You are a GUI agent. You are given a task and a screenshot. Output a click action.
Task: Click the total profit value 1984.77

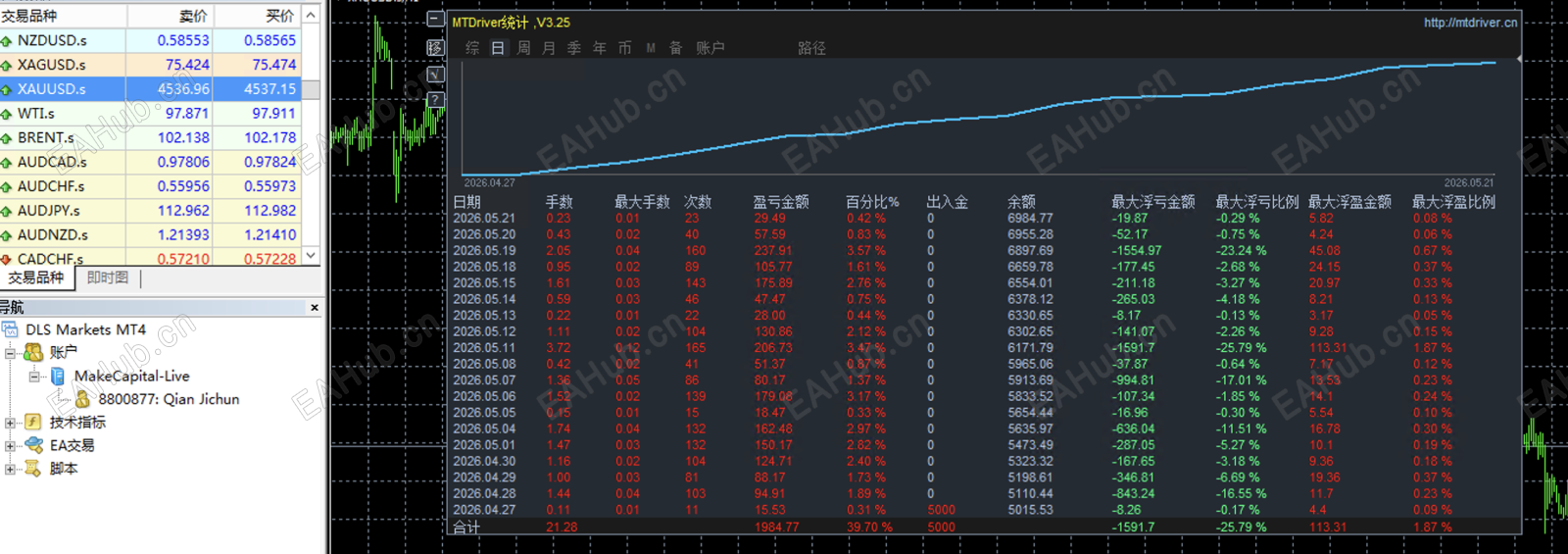coord(776,528)
